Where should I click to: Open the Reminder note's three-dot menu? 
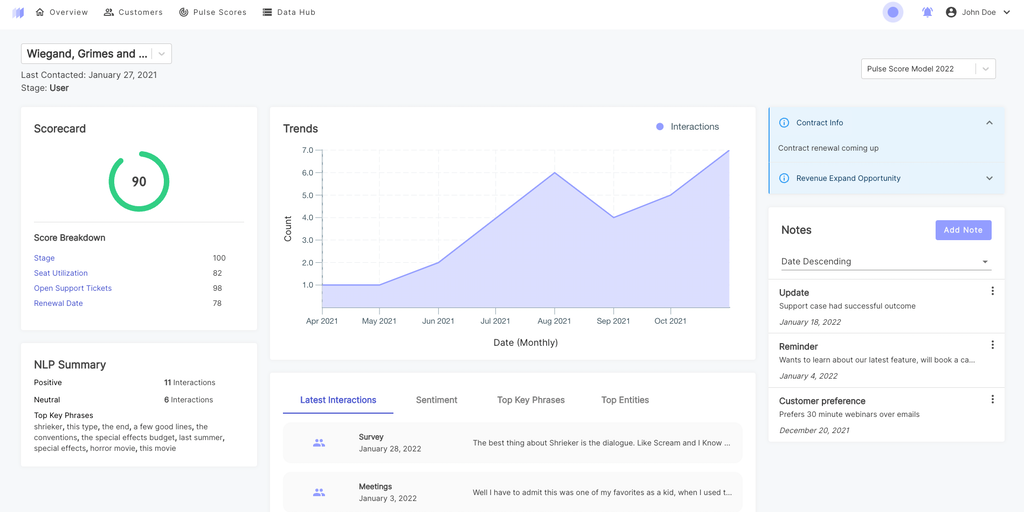tap(992, 345)
